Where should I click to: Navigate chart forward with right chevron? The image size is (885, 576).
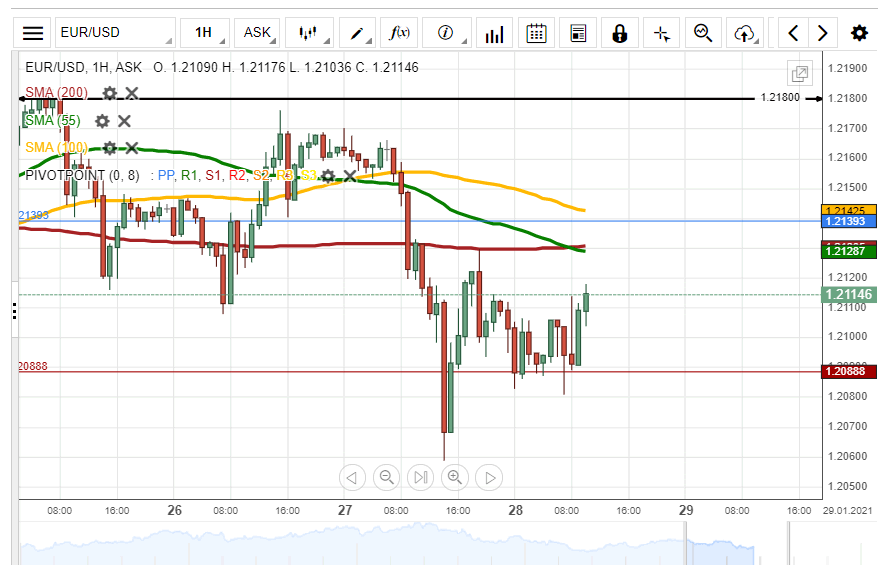click(823, 33)
